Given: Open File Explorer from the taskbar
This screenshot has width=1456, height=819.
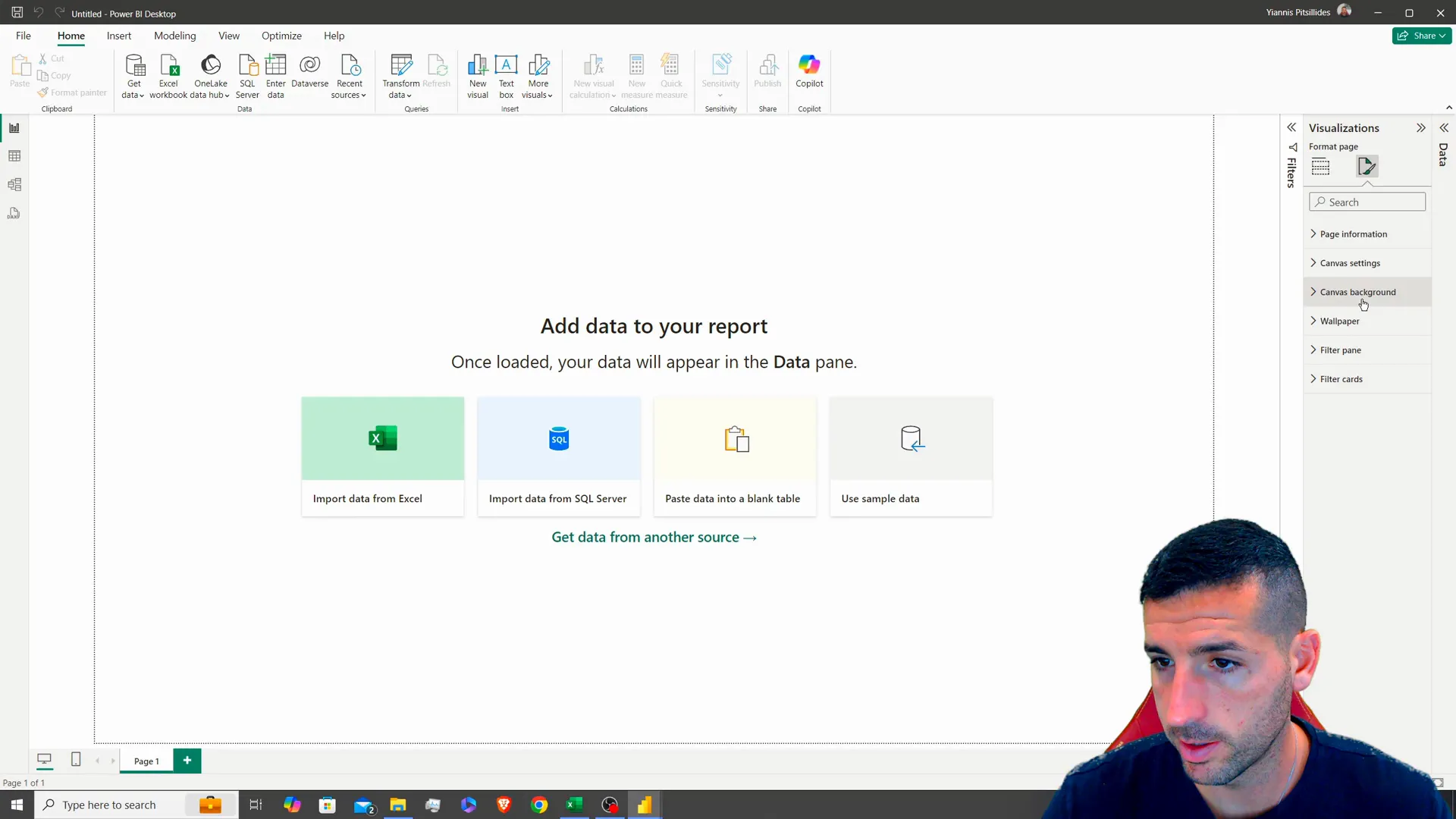Looking at the screenshot, I should tap(398, 805).
